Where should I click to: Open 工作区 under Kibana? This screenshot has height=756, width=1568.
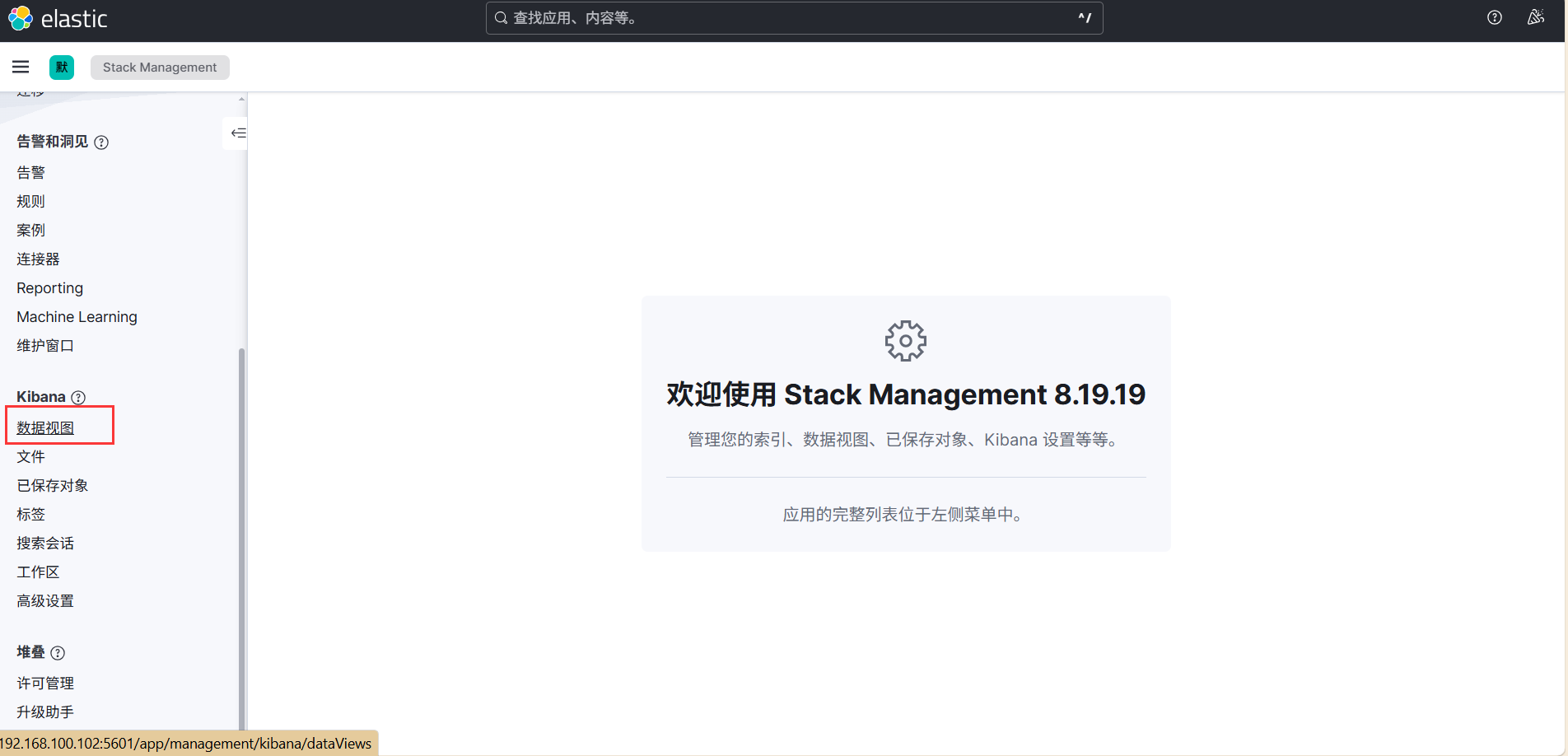tap(38, 572)
